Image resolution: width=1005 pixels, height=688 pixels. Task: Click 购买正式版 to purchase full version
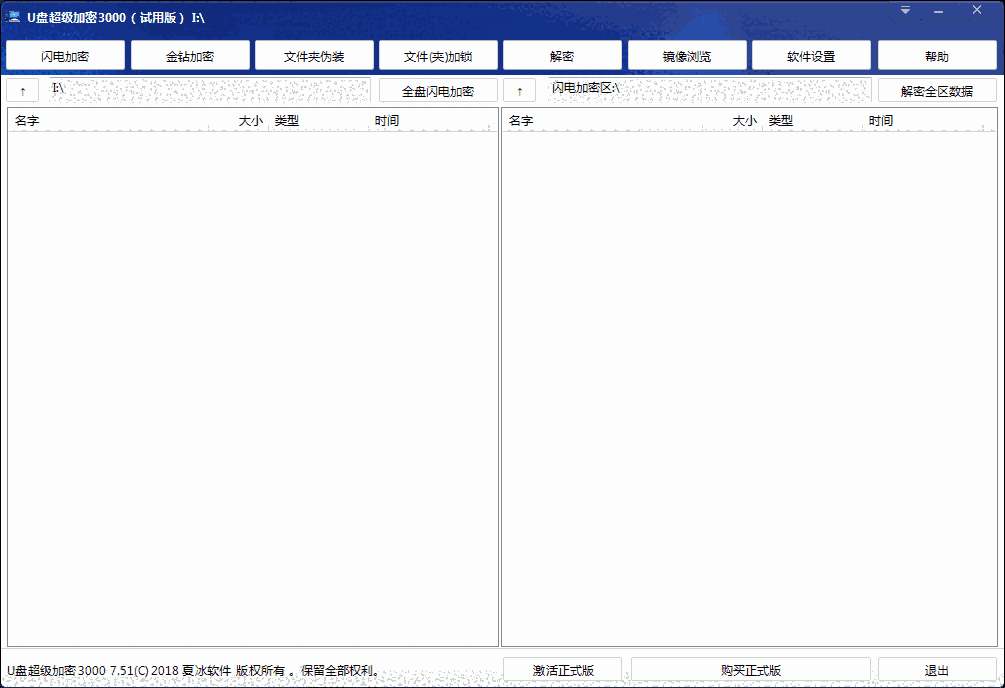point(748,669)
